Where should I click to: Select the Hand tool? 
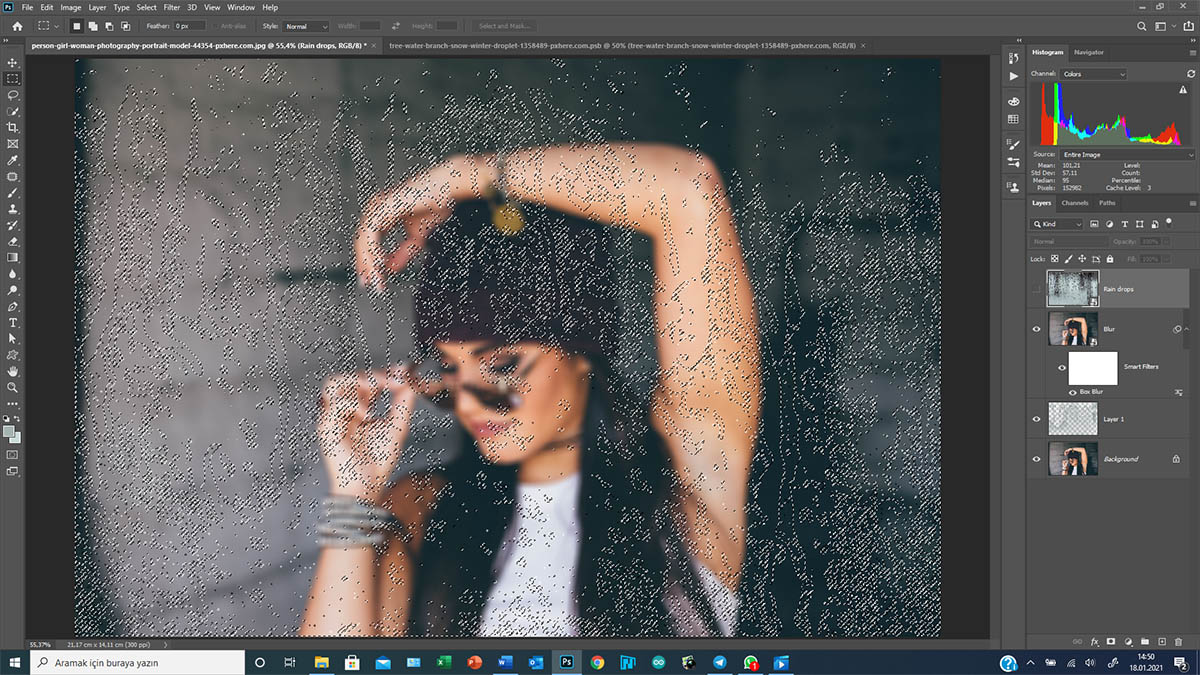click(13, 371)
